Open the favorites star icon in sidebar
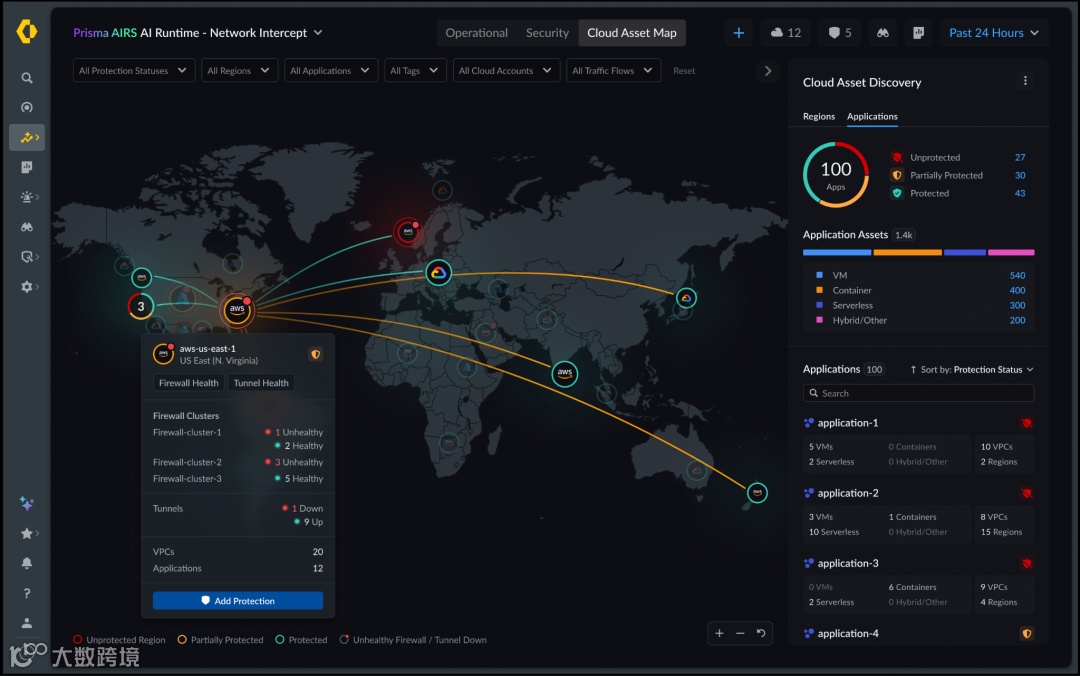The height and width of the screenshot is (676, 1080). click(27, 533)
